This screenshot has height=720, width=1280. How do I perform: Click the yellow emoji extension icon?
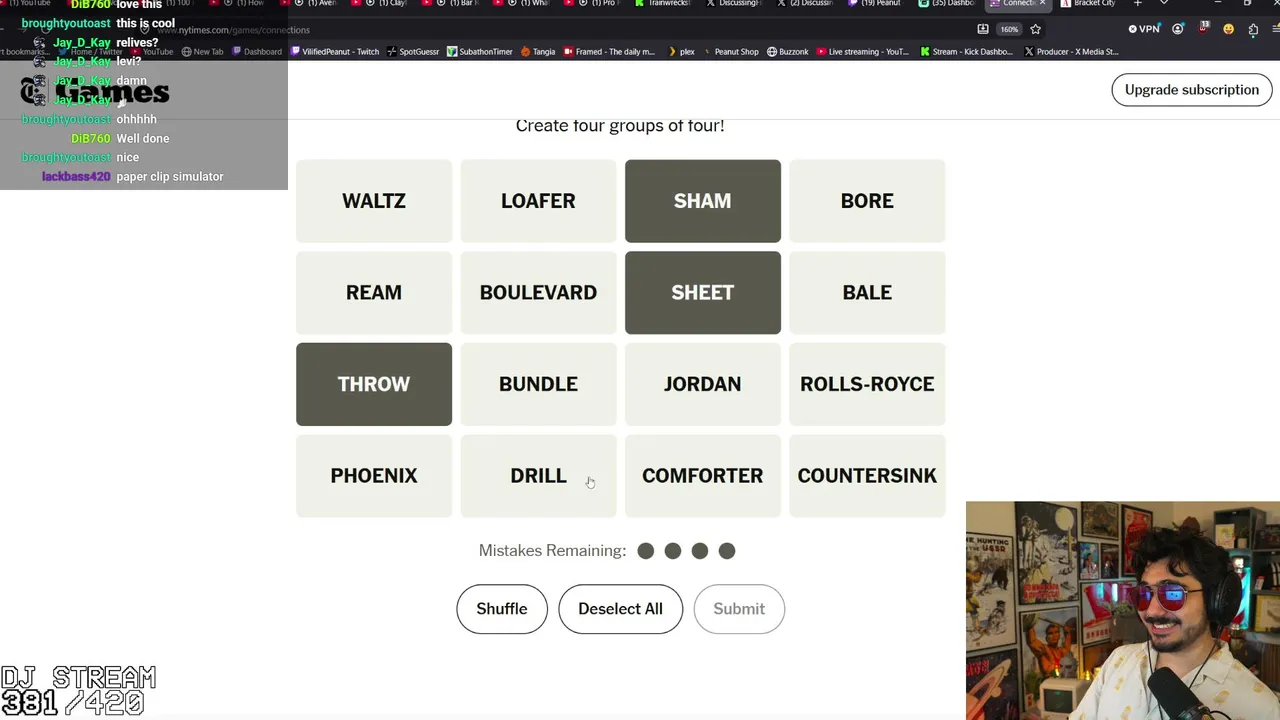coord(1228,30)
